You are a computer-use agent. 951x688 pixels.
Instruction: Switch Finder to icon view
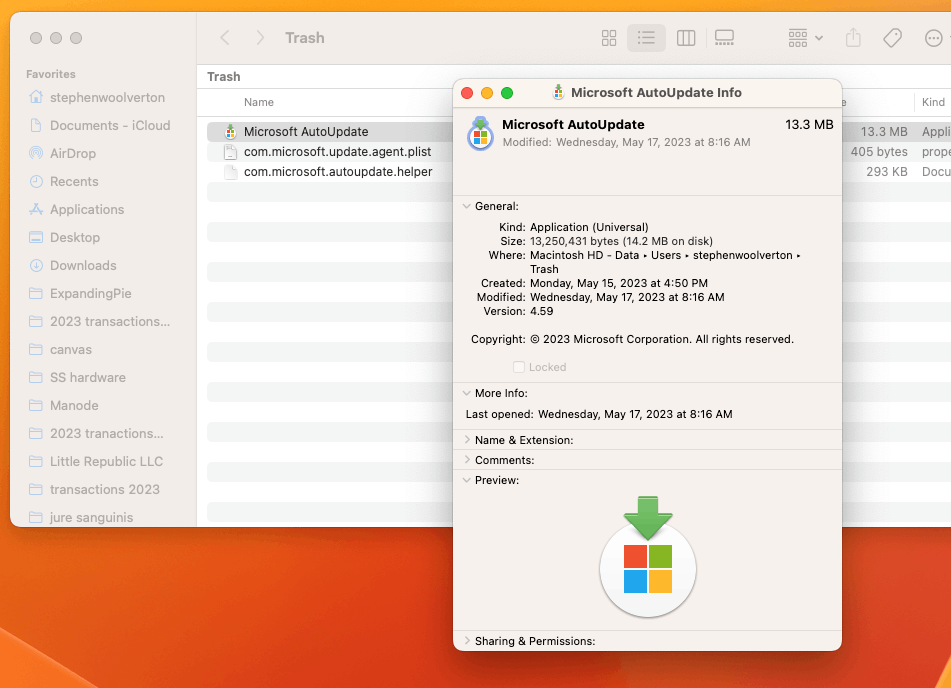click(609, 38)
